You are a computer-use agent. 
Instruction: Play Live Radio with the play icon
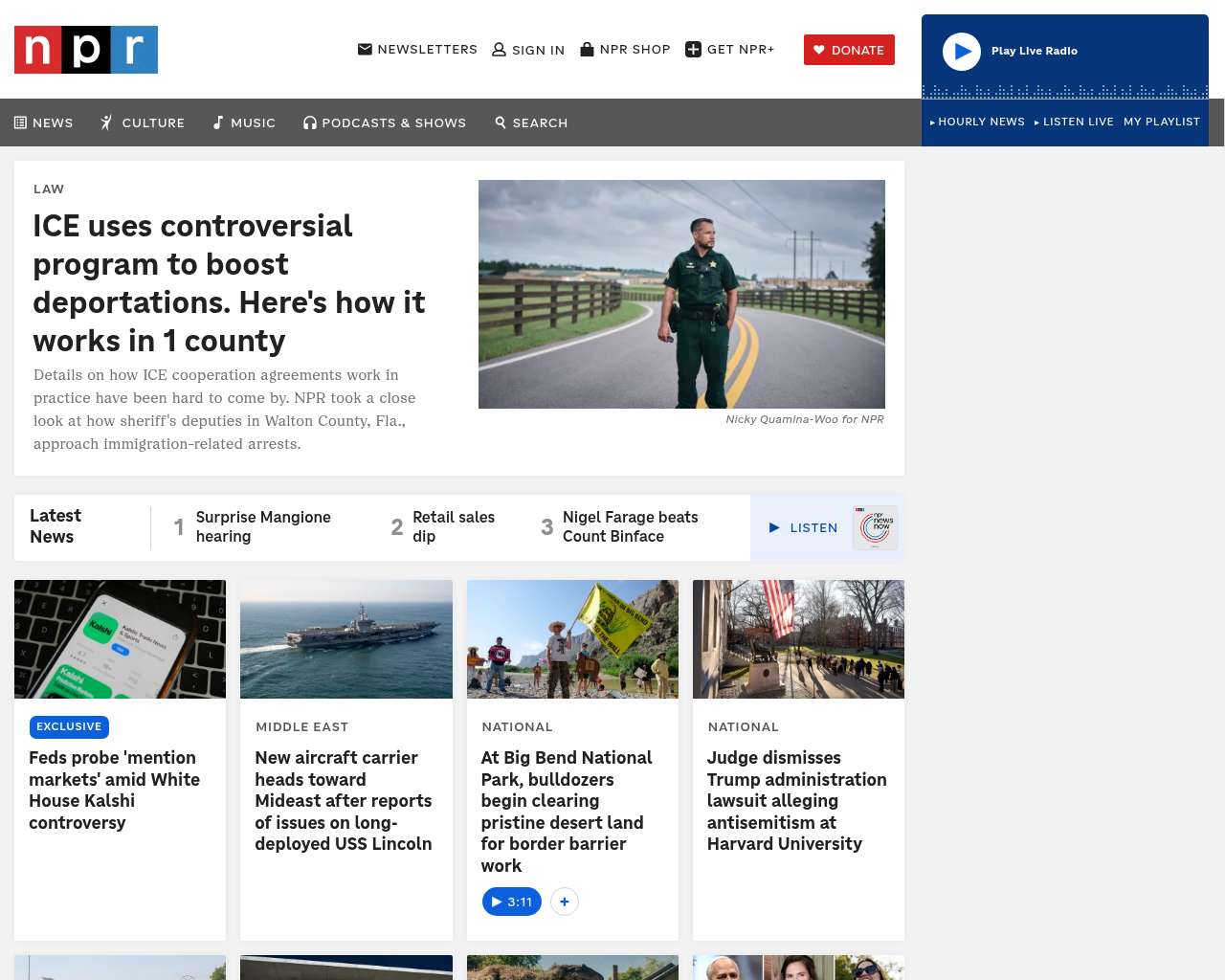pos(962,52)
